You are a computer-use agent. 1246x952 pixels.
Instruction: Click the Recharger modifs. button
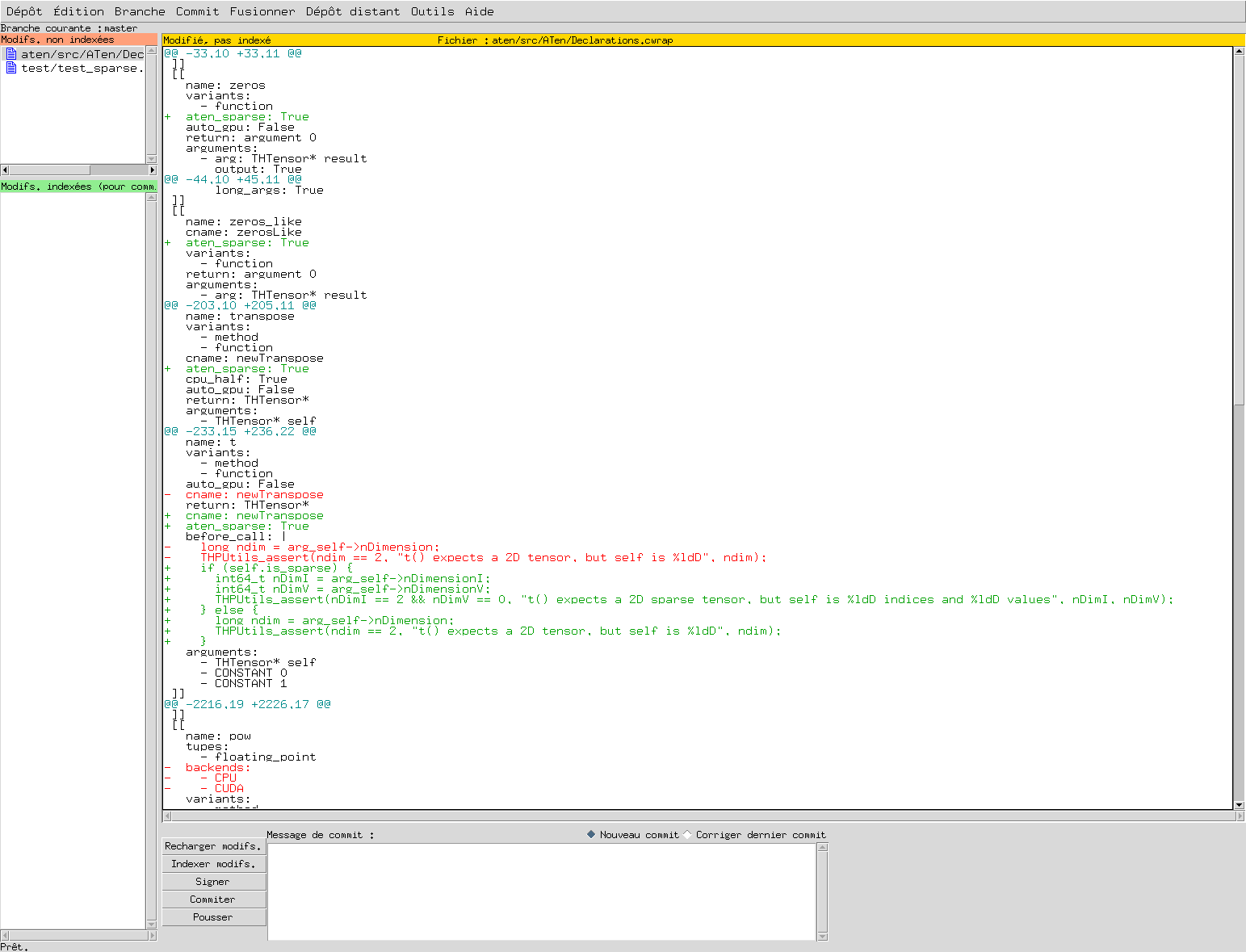(214, 846)
